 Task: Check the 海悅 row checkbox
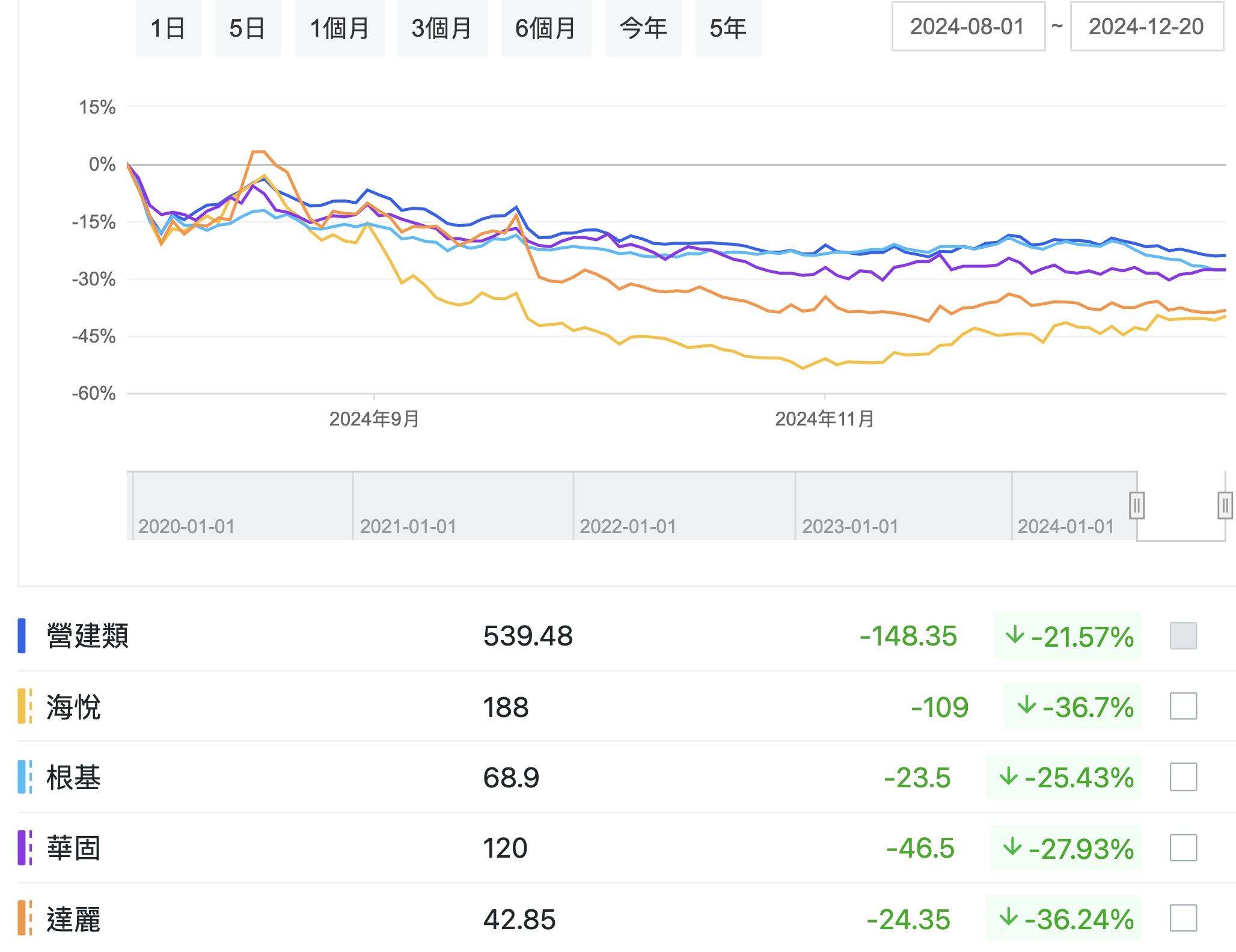[1183, 706]
